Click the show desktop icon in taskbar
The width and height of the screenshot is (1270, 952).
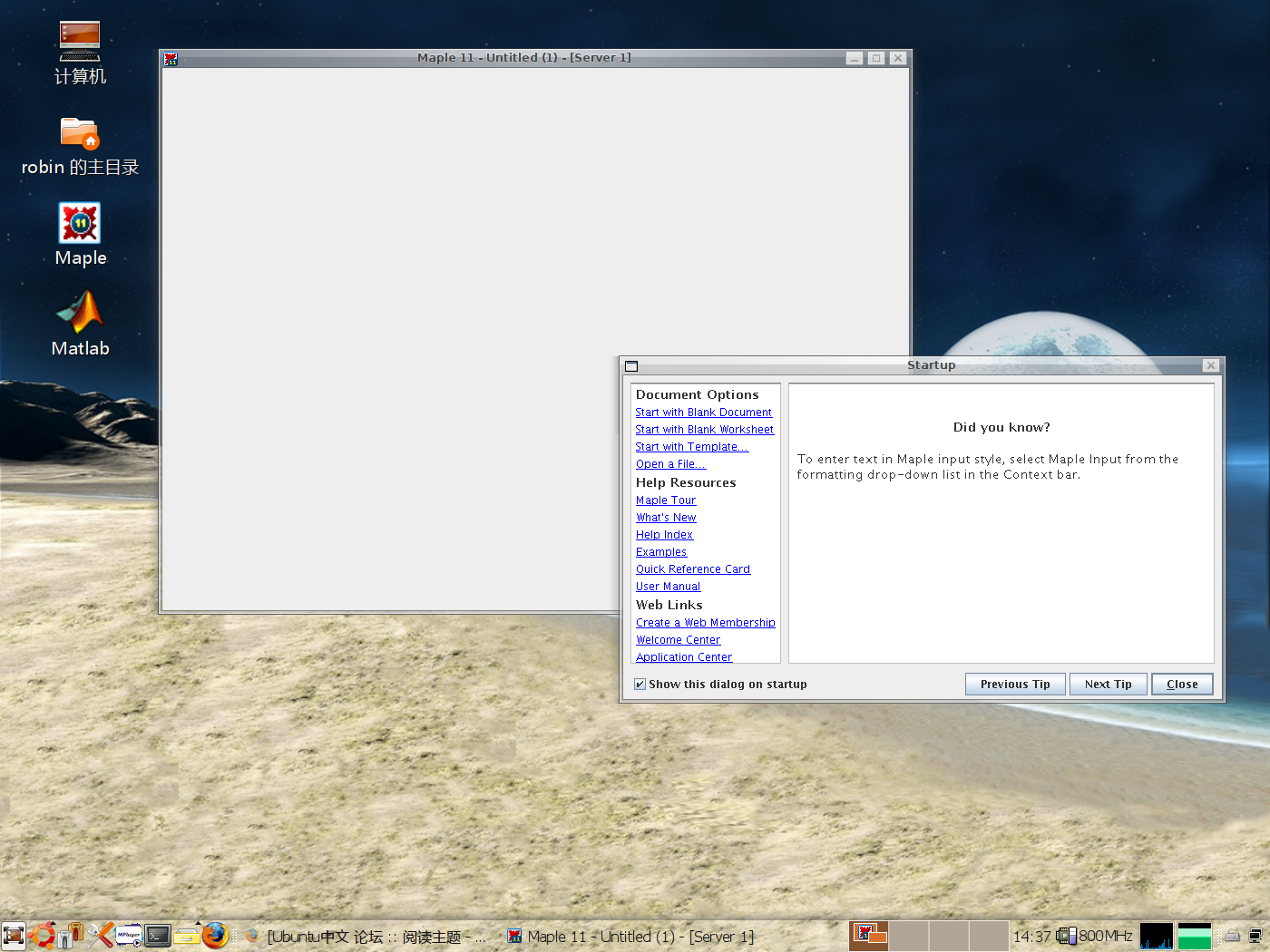13,936
